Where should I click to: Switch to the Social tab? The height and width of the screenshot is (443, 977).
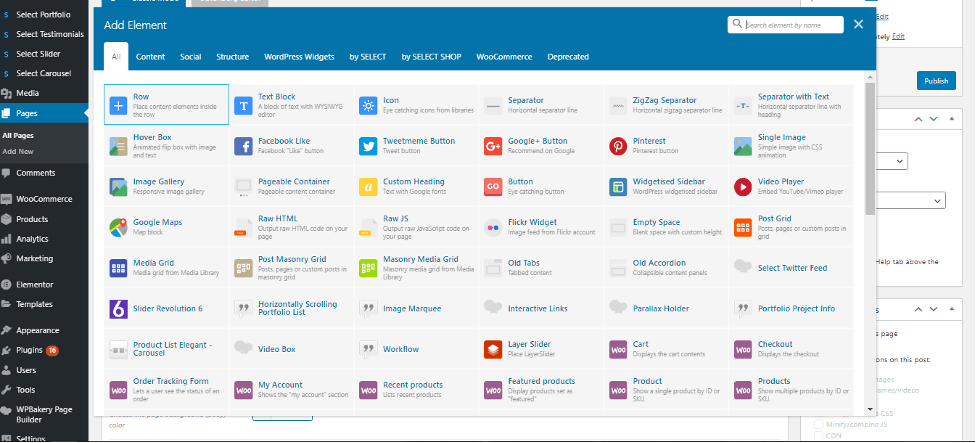point(191,57)
